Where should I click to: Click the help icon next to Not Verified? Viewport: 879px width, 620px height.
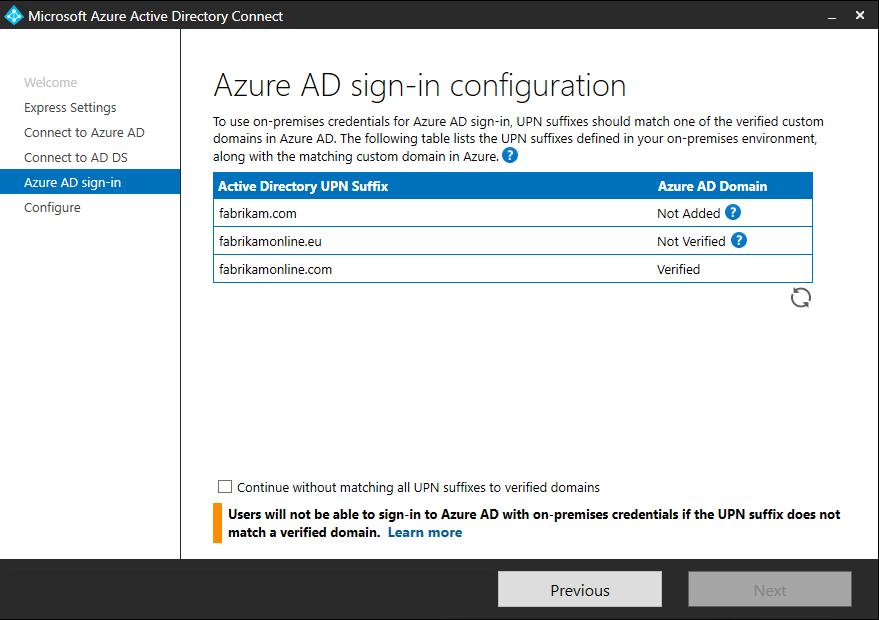[739, 240]
